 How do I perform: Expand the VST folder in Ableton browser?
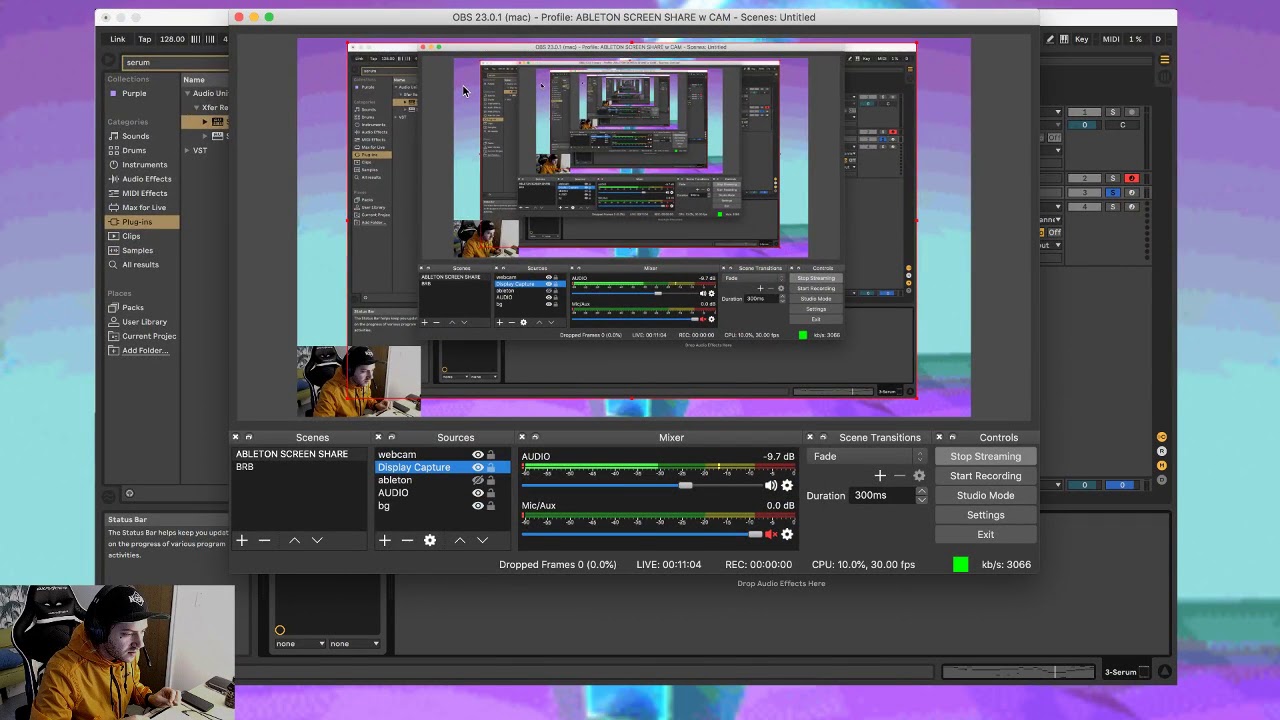click(187, 151)
